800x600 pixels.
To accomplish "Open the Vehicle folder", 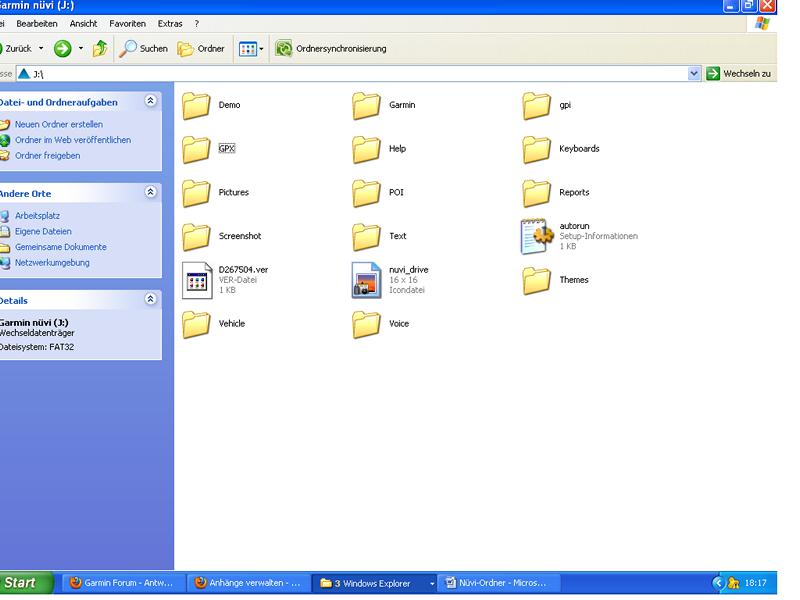I will tap(213, 324).
